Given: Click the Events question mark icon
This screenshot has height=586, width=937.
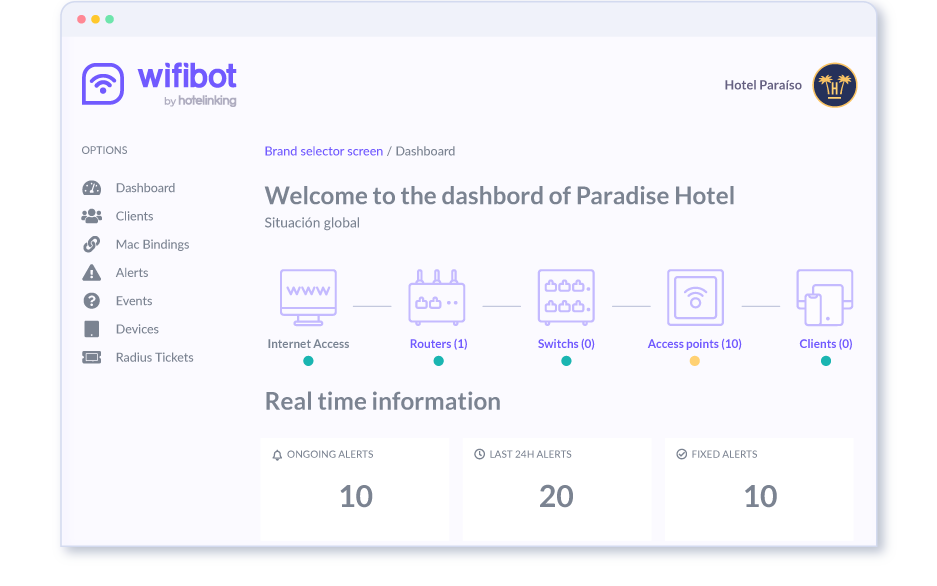Looking at the screenshot, I should (x=91, y=300).
